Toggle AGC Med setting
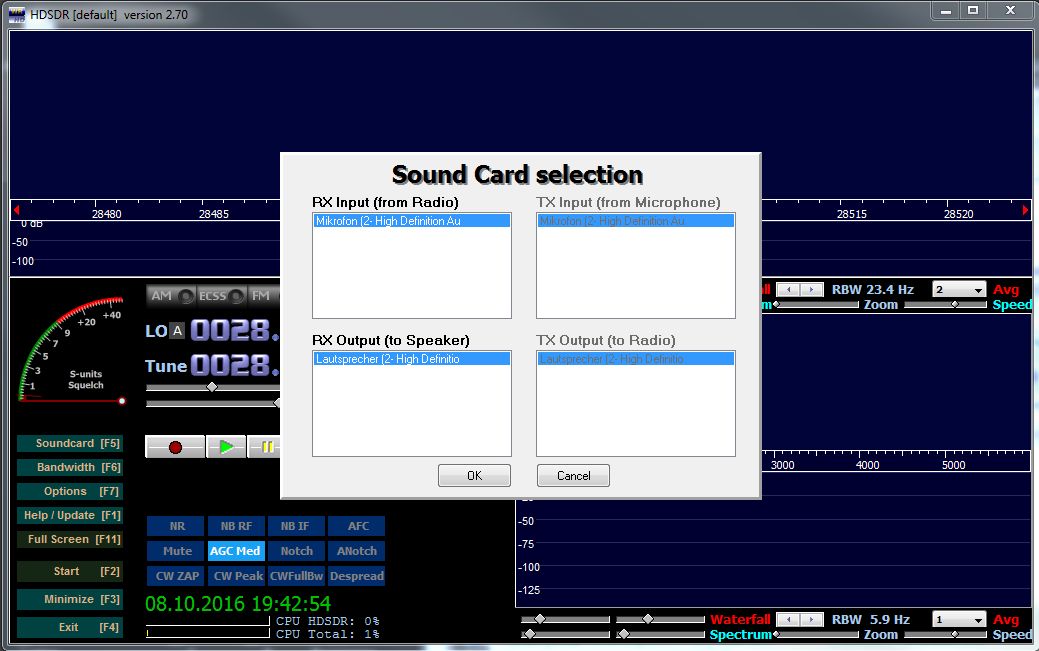Screen dimensions: 1039x651 (235, 551)
